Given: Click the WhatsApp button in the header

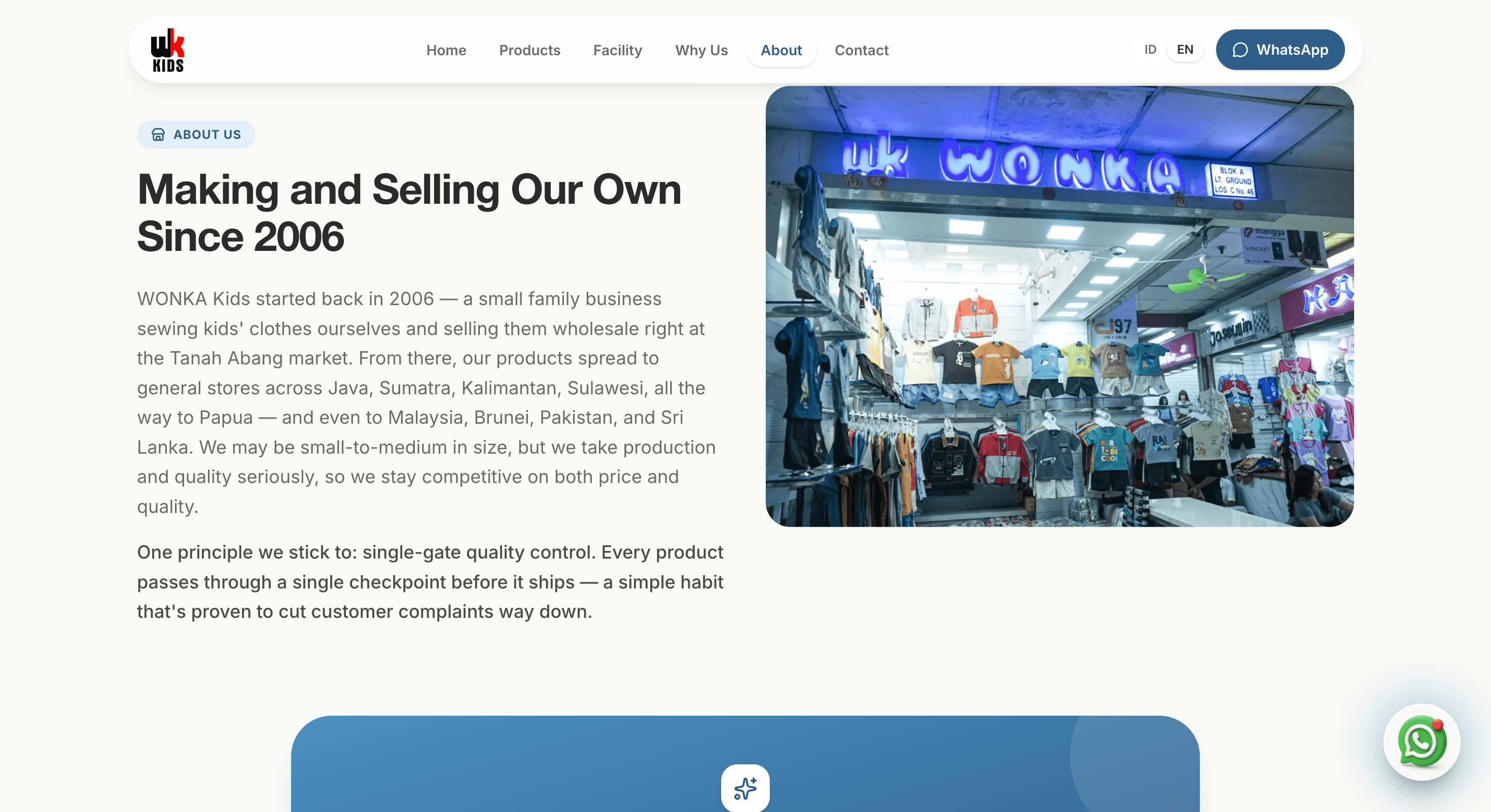Looking at the screenshot, I should (1280, 50).
